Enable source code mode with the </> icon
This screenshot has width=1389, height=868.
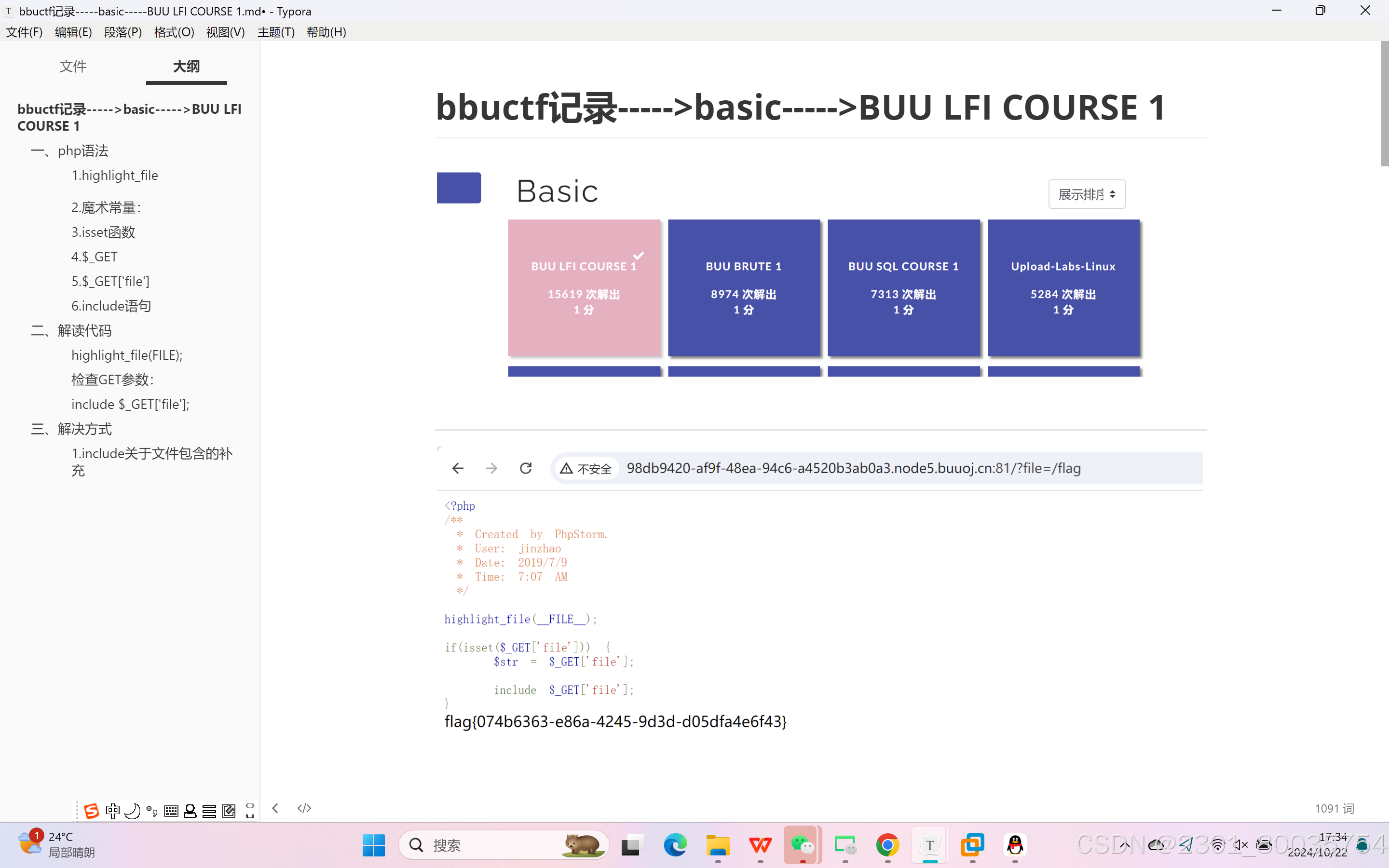click(x=304, y=808)
